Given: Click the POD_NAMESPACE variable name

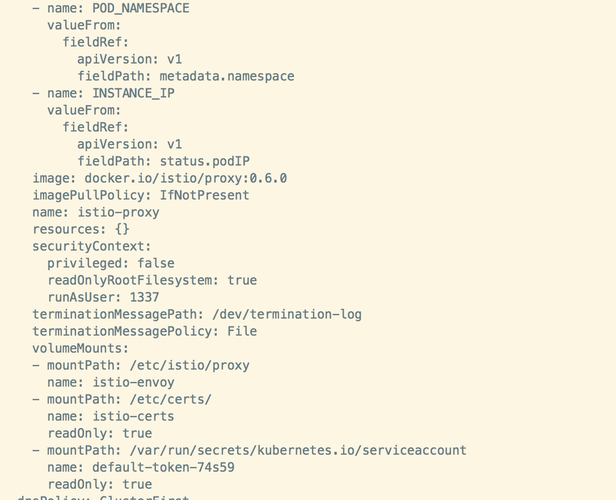Looking at the screenshot, I should (140, 8).
